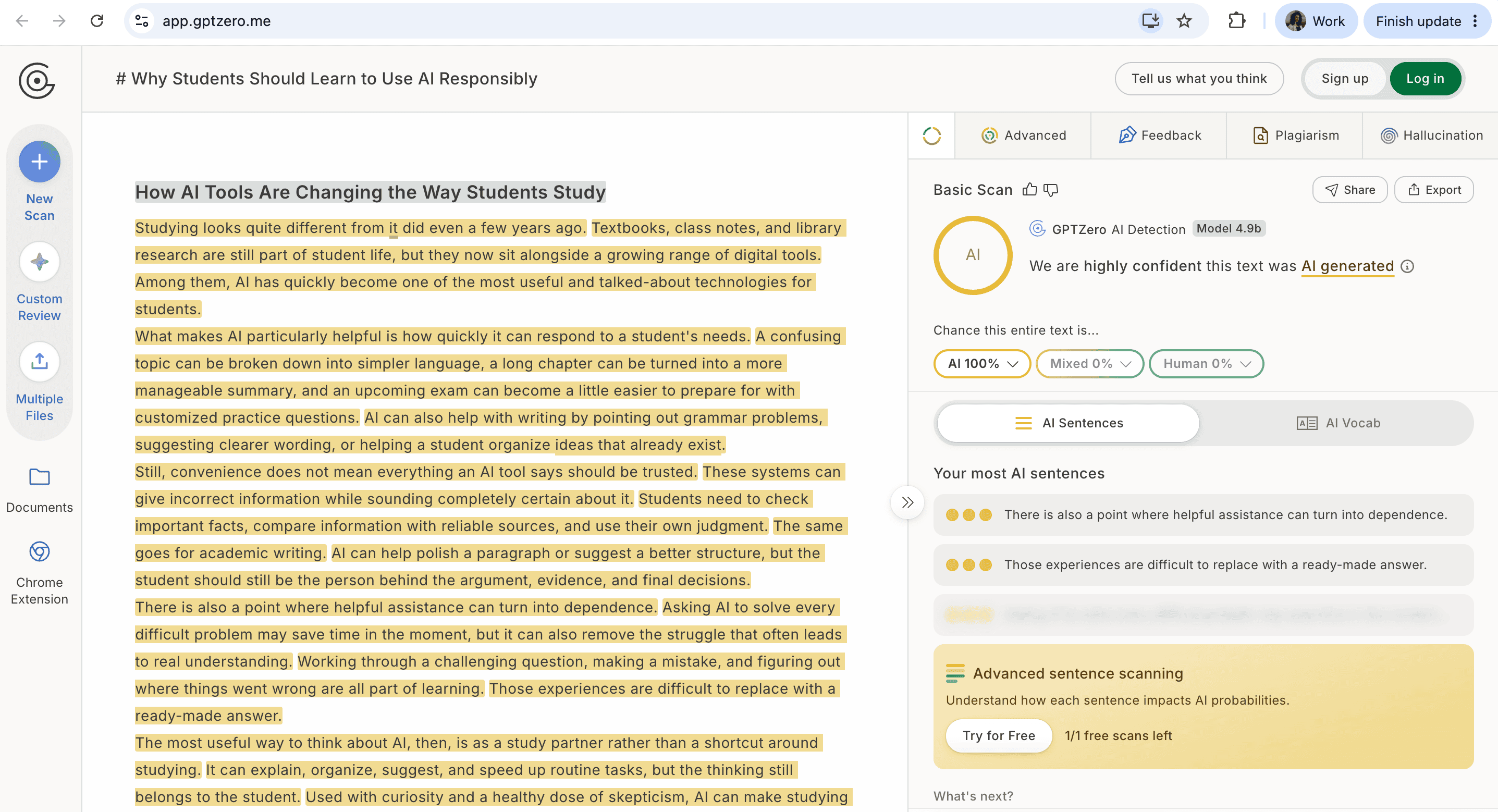Screen dimensions: 1498x812
Task: Select sentence about helpful assistance turning into dependence
Action: tap(1203, 515)
